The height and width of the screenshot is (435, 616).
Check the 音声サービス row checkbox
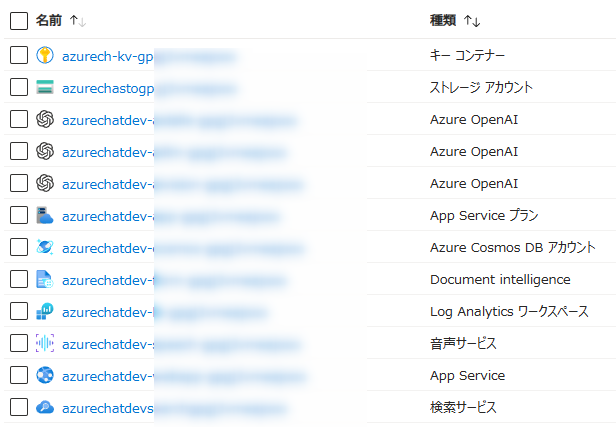click(x=19, y=343)
